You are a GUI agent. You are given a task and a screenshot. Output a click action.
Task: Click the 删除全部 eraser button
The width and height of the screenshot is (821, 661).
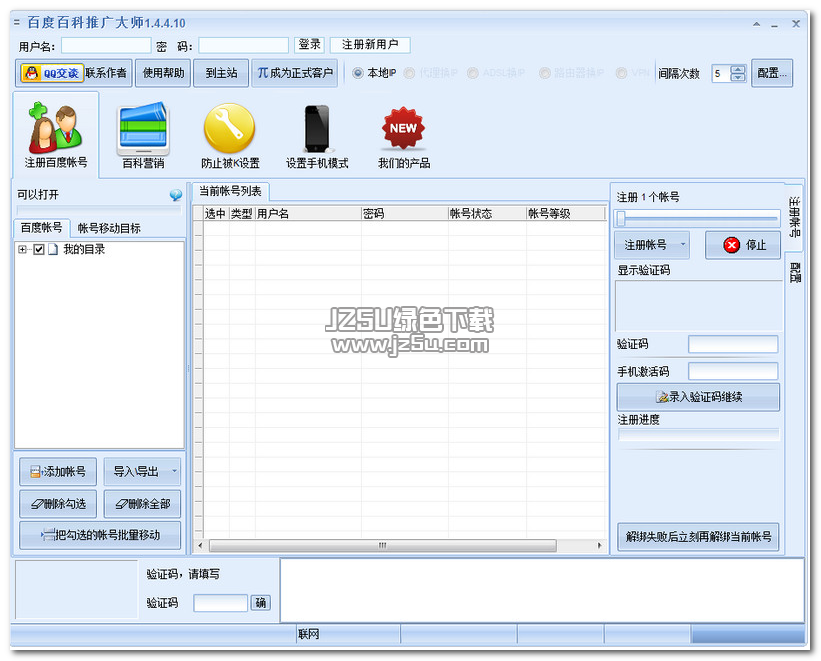coord(142,504)
